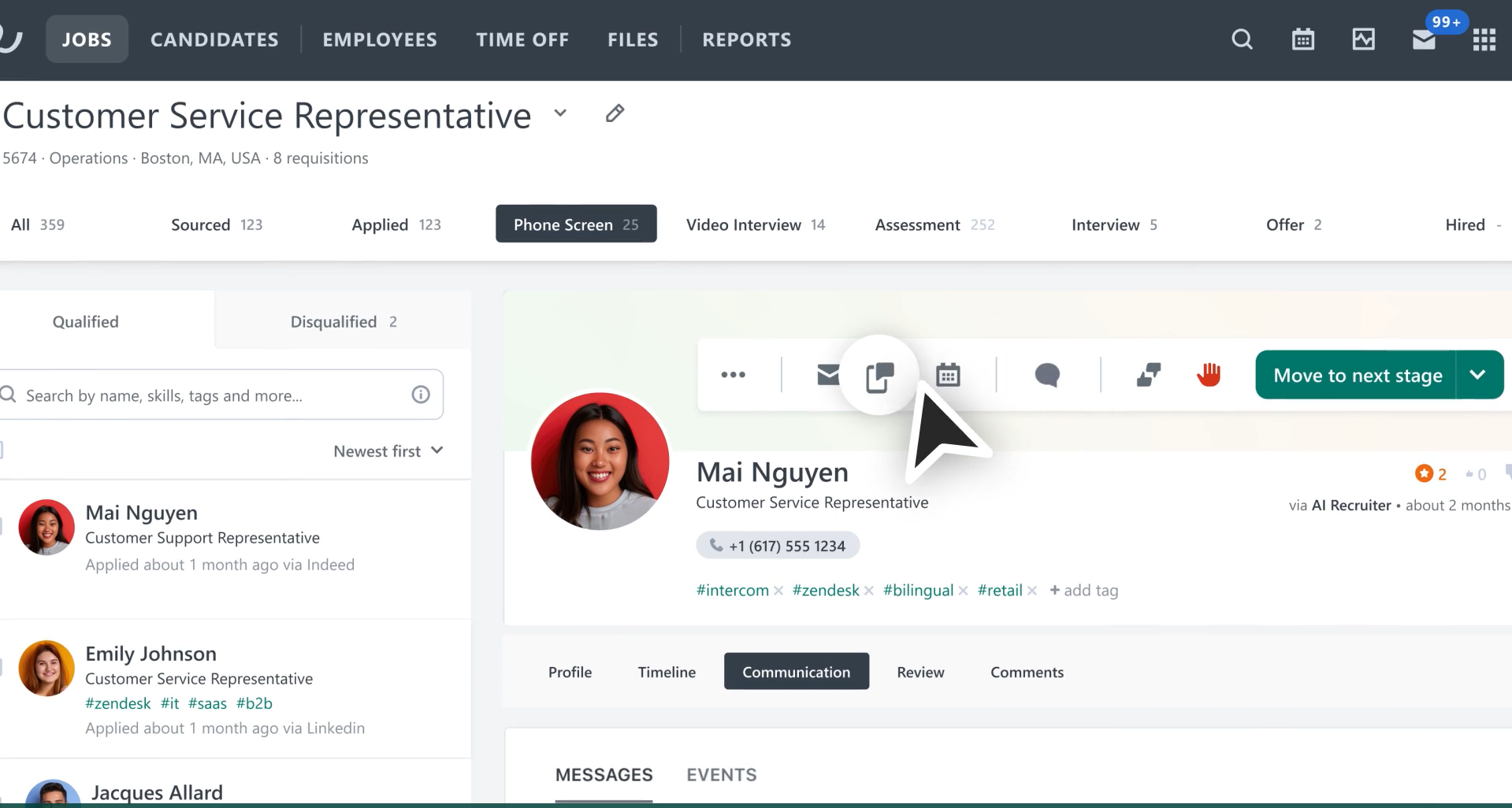Click the comment speech bubble icon

coord(1046,375)
